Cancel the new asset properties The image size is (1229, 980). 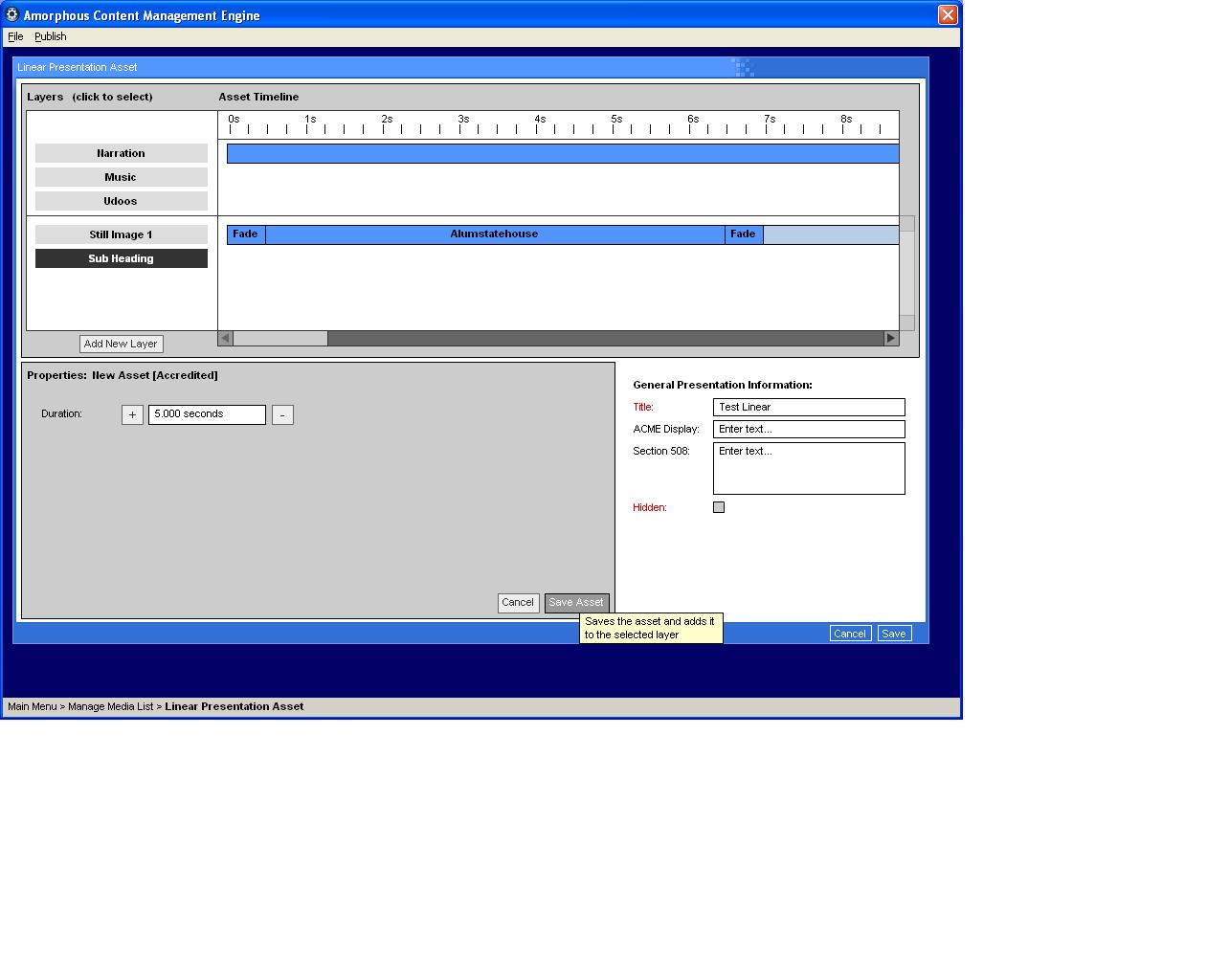(x=518, y=603)
